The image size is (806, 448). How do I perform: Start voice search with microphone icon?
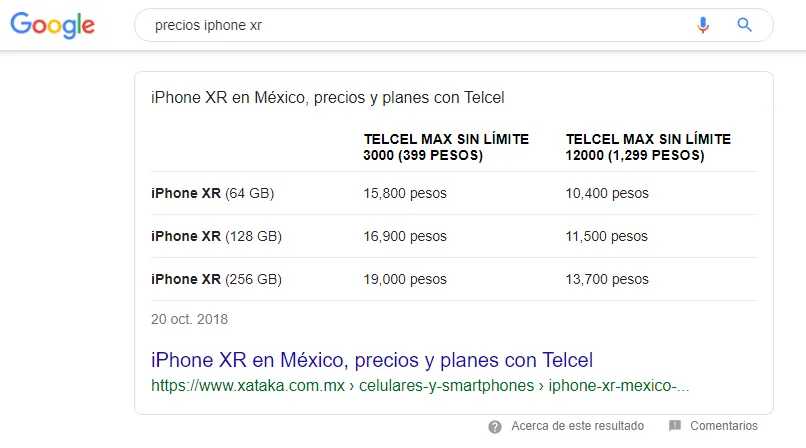coord(703,26)
